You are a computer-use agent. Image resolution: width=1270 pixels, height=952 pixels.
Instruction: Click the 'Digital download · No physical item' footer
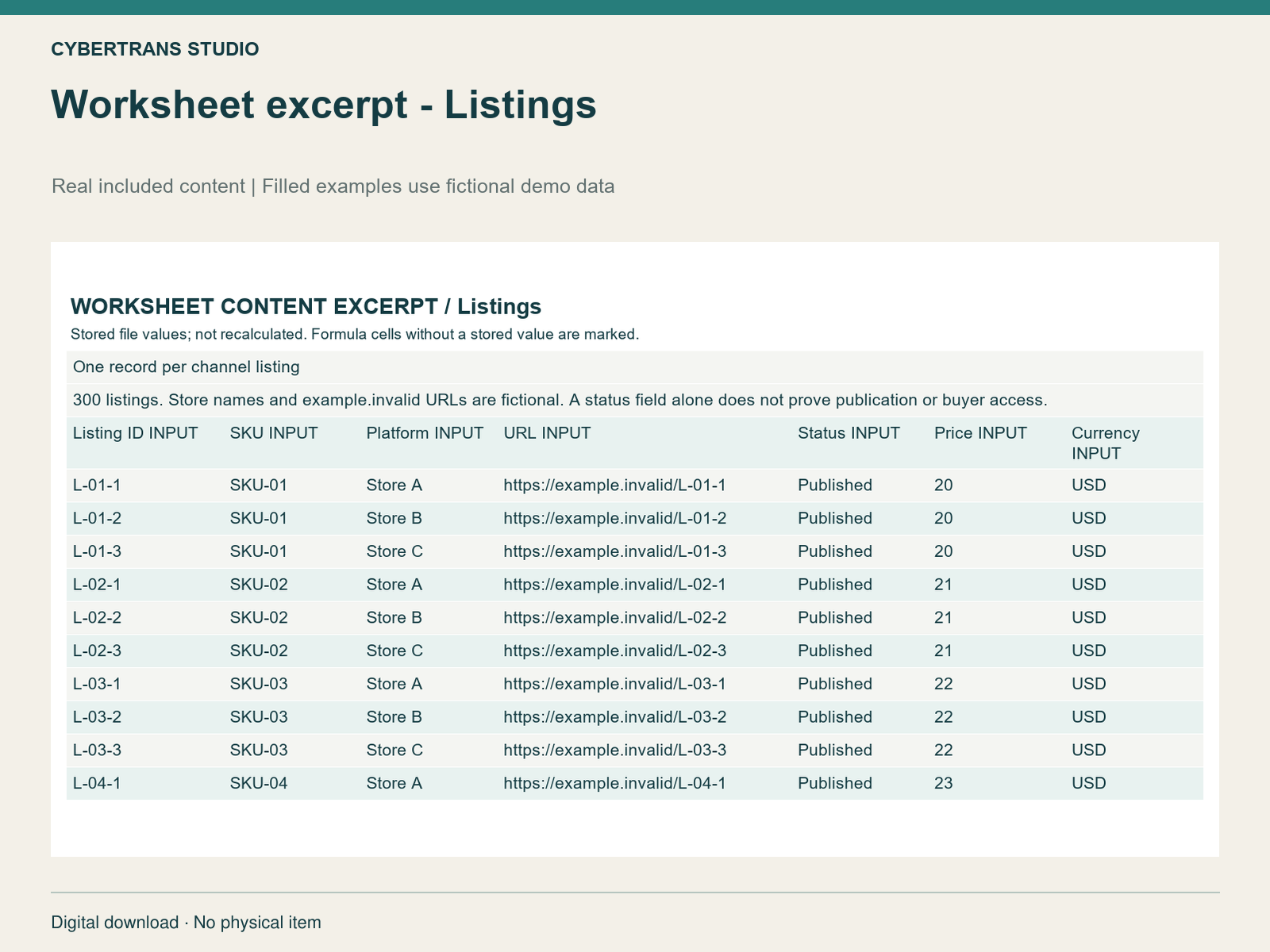(x=187, y=923)
